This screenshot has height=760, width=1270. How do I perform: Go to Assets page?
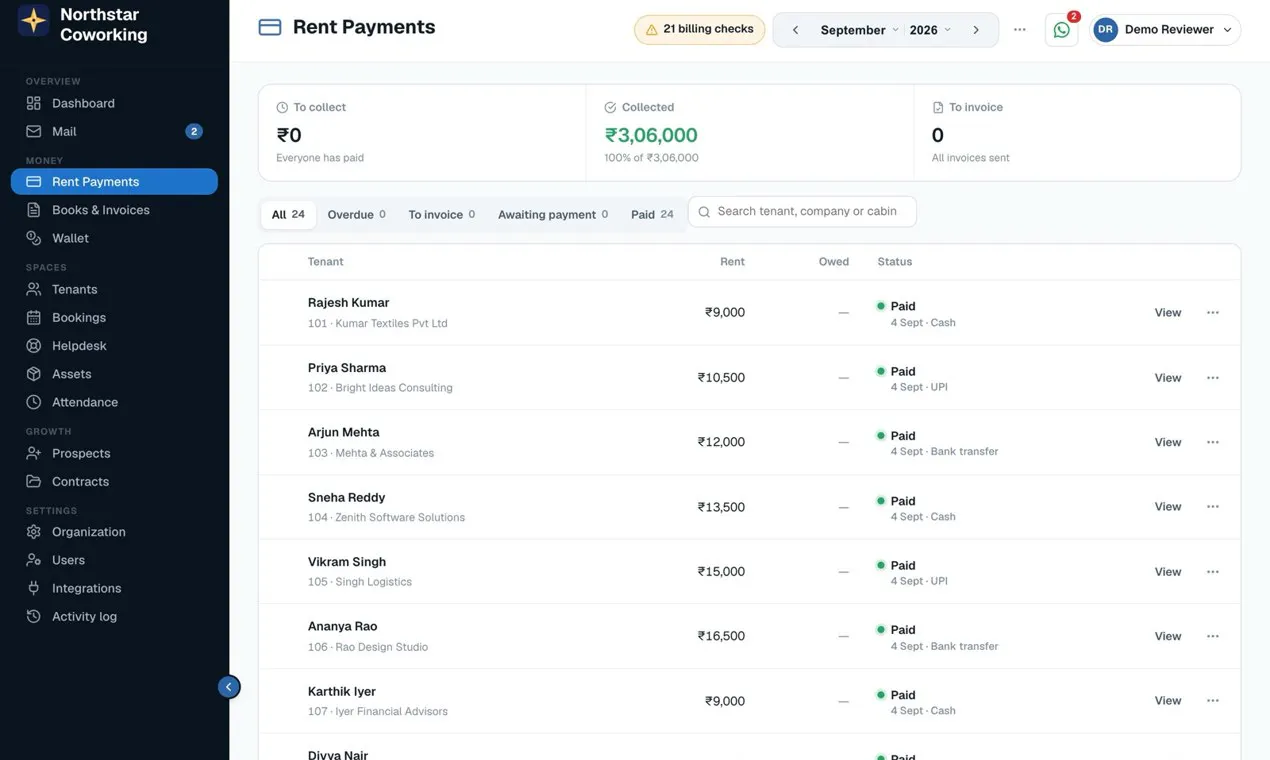pos(114,374)
